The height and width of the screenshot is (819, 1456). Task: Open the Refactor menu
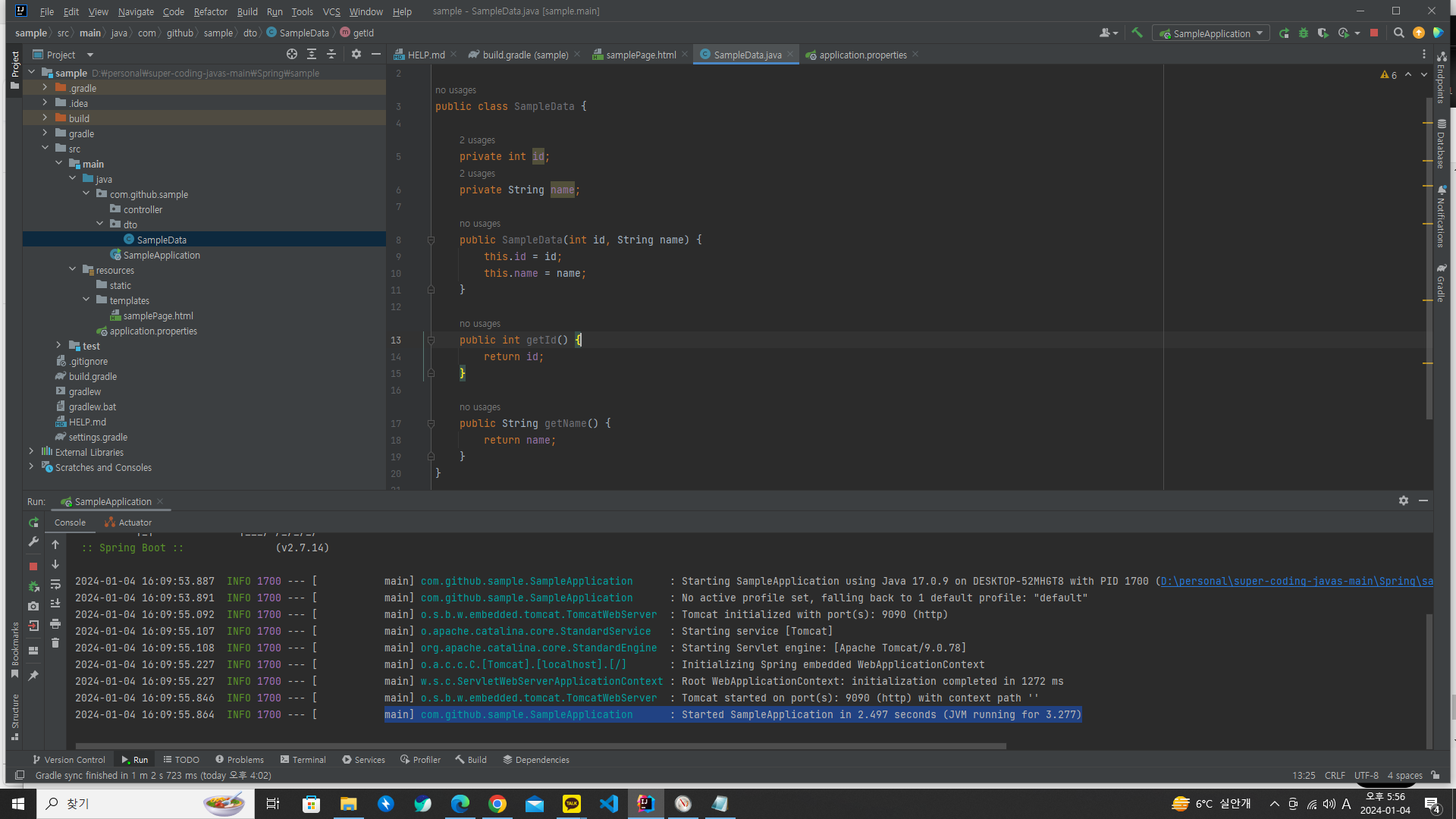tap(210, 11)
